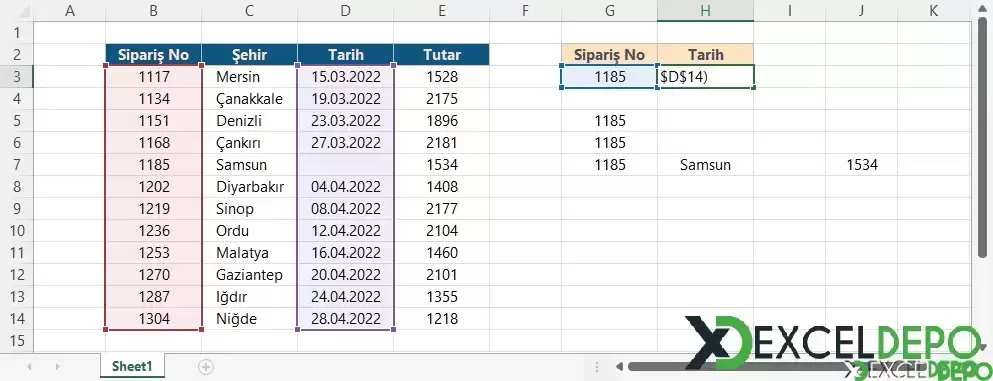The height and width of the screenshot is (381, 993).
Task: Click the previous sheet navigation arrow
Action: (x=29, y=366)
